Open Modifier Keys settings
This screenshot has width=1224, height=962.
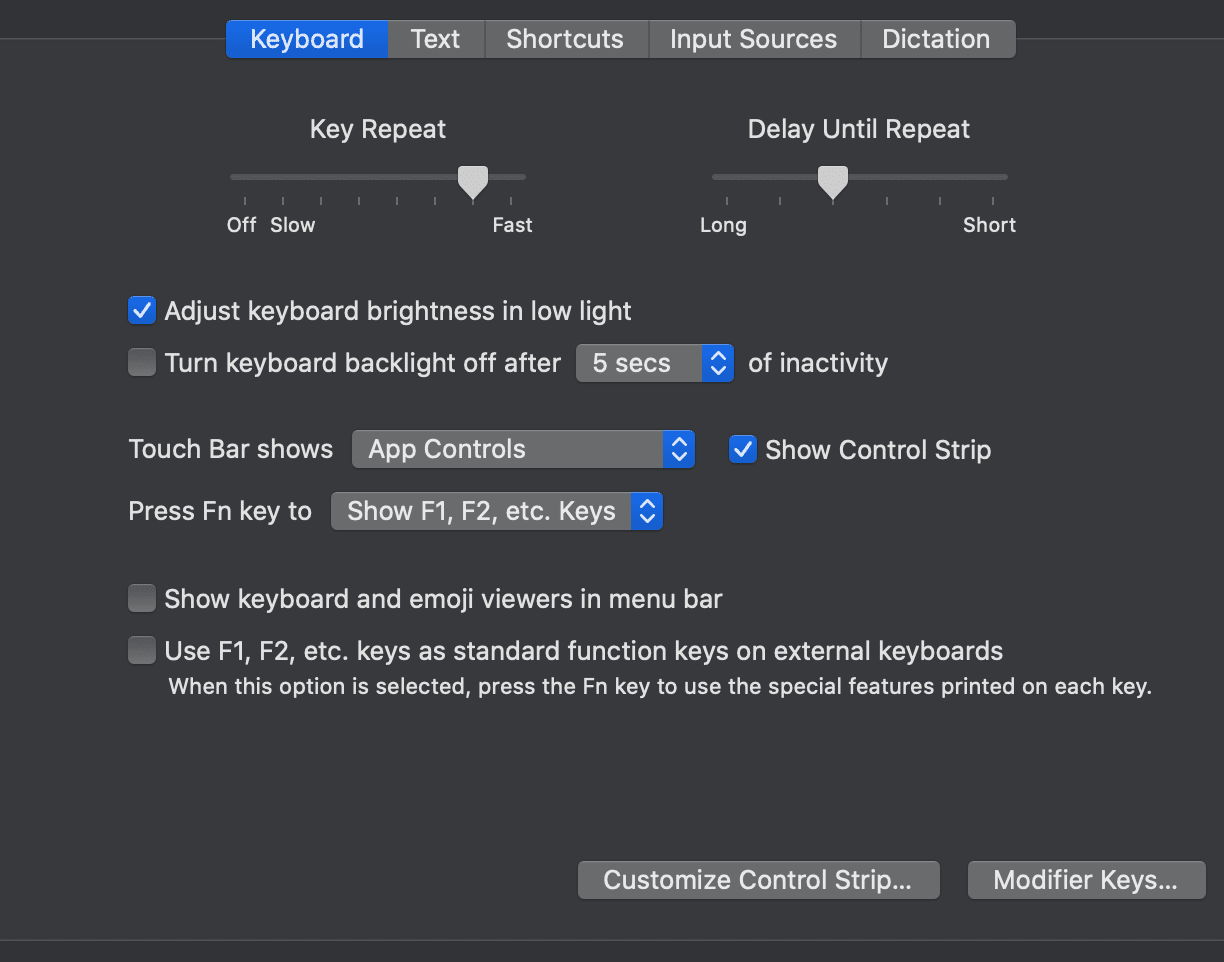pyautogui.click(x=1085, y=880)
